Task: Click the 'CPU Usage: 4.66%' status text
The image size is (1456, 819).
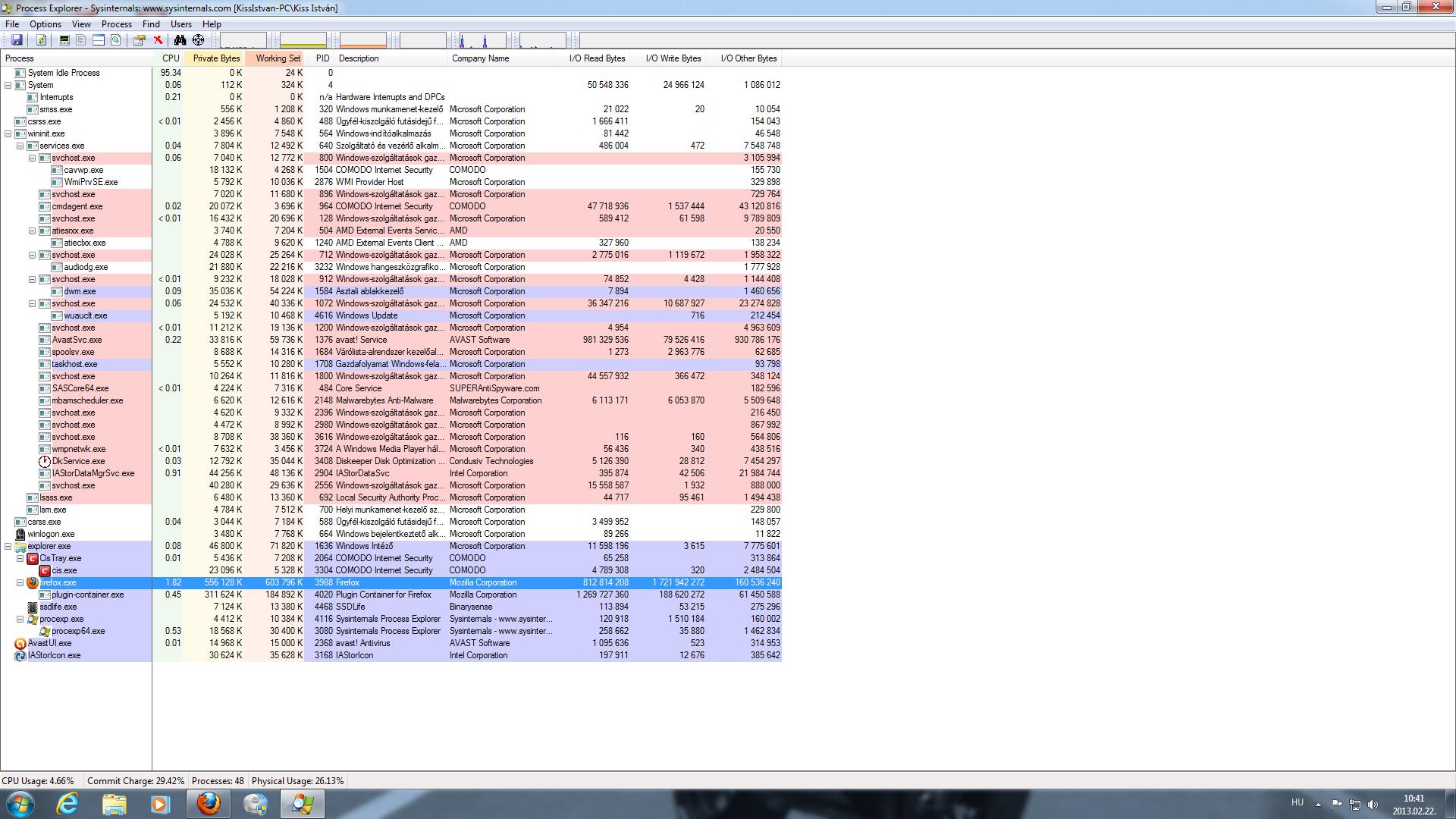Action: pyautogui.click(x=38, y=781)
